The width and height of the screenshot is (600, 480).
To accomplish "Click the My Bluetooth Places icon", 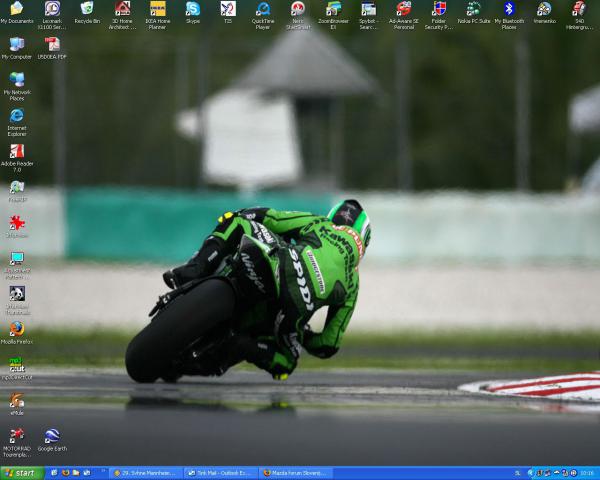I will pyautogui.click(x=509, y=9).
